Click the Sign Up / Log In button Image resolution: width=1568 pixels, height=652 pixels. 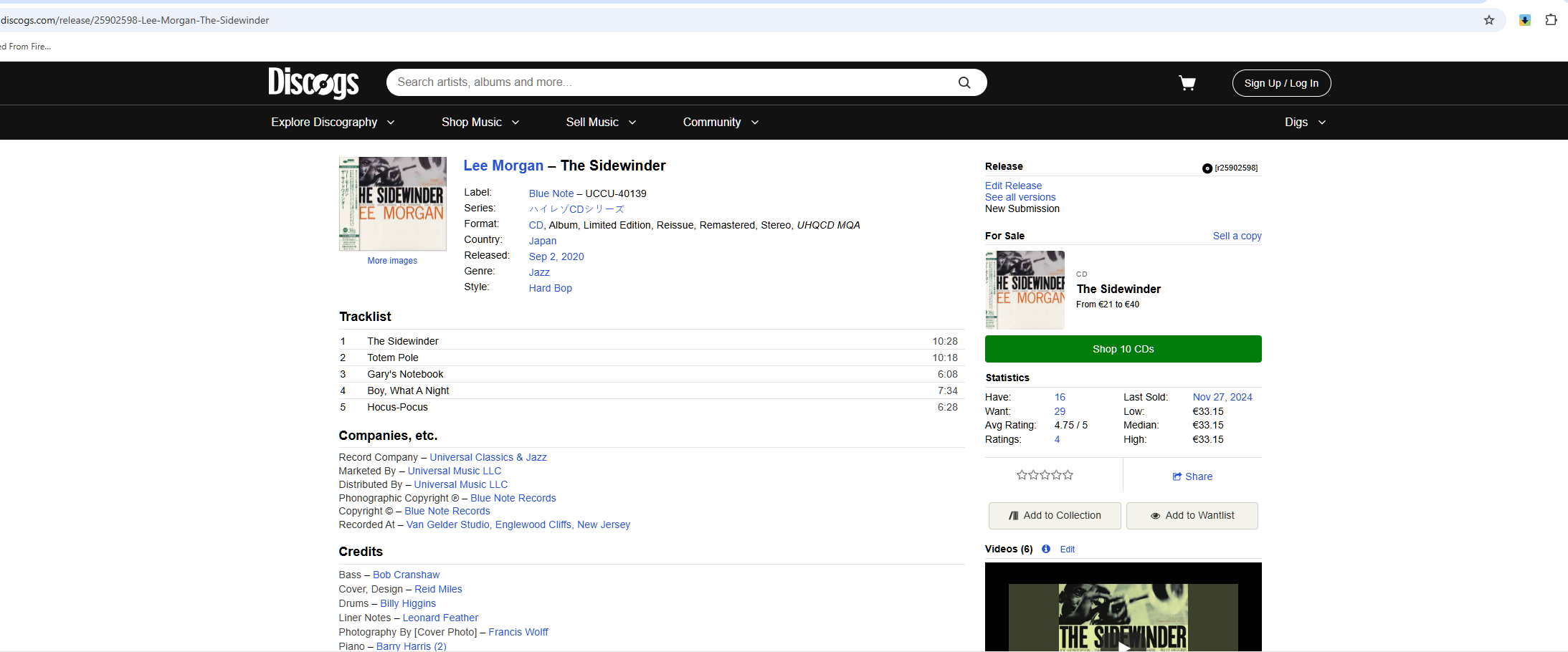click(x=1281, y=83)
